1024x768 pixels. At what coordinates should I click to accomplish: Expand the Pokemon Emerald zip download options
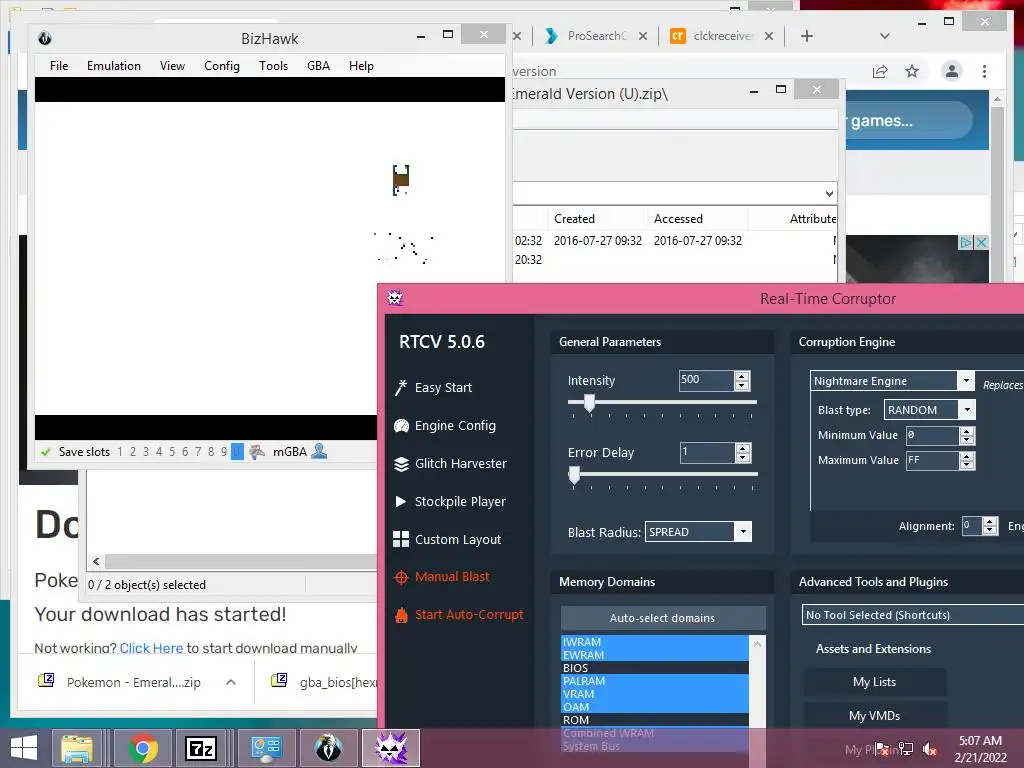[x=231, y=682]
